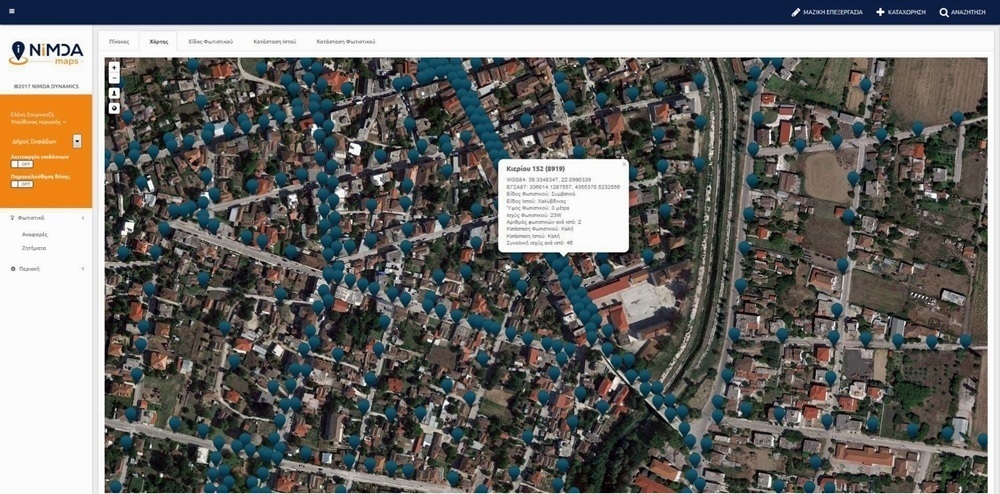This screenshot has height=494, width=1000.
Task: Switch to the Πίνακας tab
Action: 119,41
